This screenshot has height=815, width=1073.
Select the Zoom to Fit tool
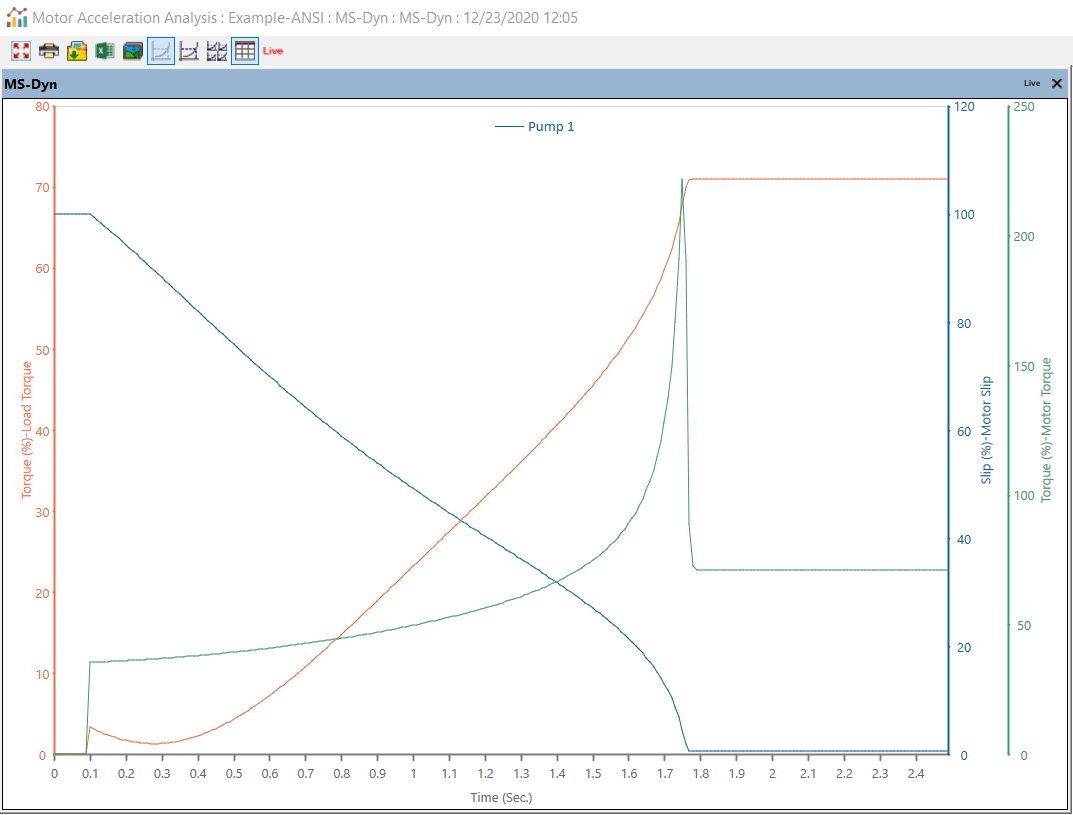pyautogui.click(x=20, y=50)
